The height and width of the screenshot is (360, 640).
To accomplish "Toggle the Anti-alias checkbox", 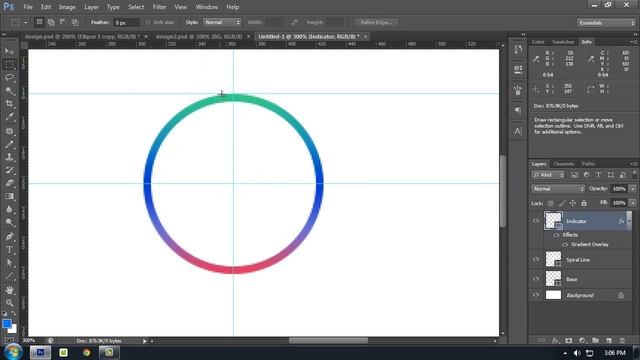I will pyautogui.click(x=148, y=22).
